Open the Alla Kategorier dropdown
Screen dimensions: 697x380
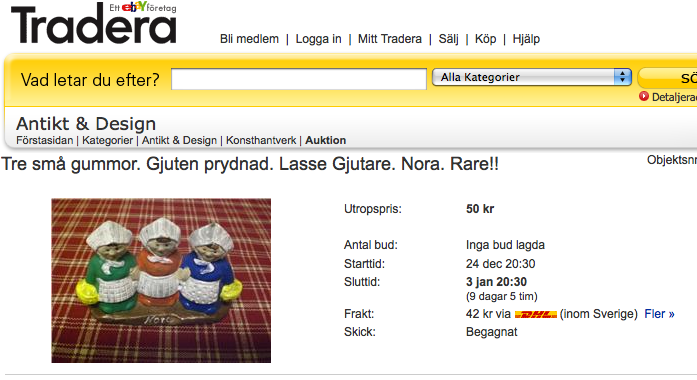(x=532, y=77)
